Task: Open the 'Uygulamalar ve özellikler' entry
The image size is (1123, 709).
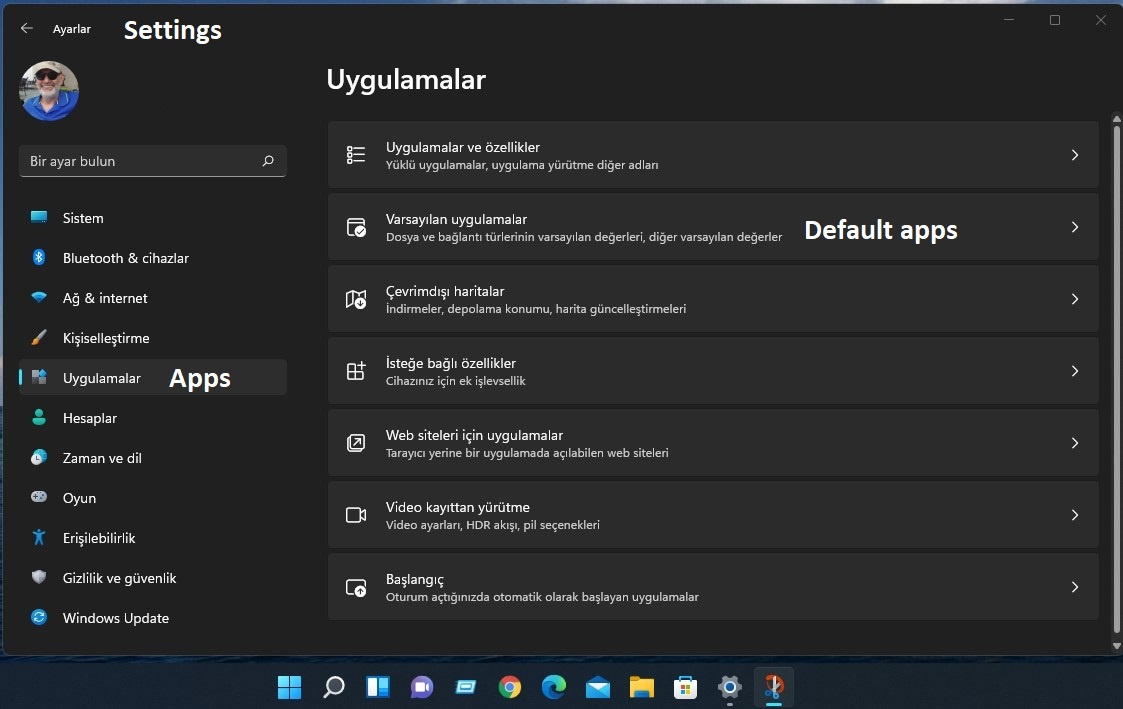Action: click(713, 155)
